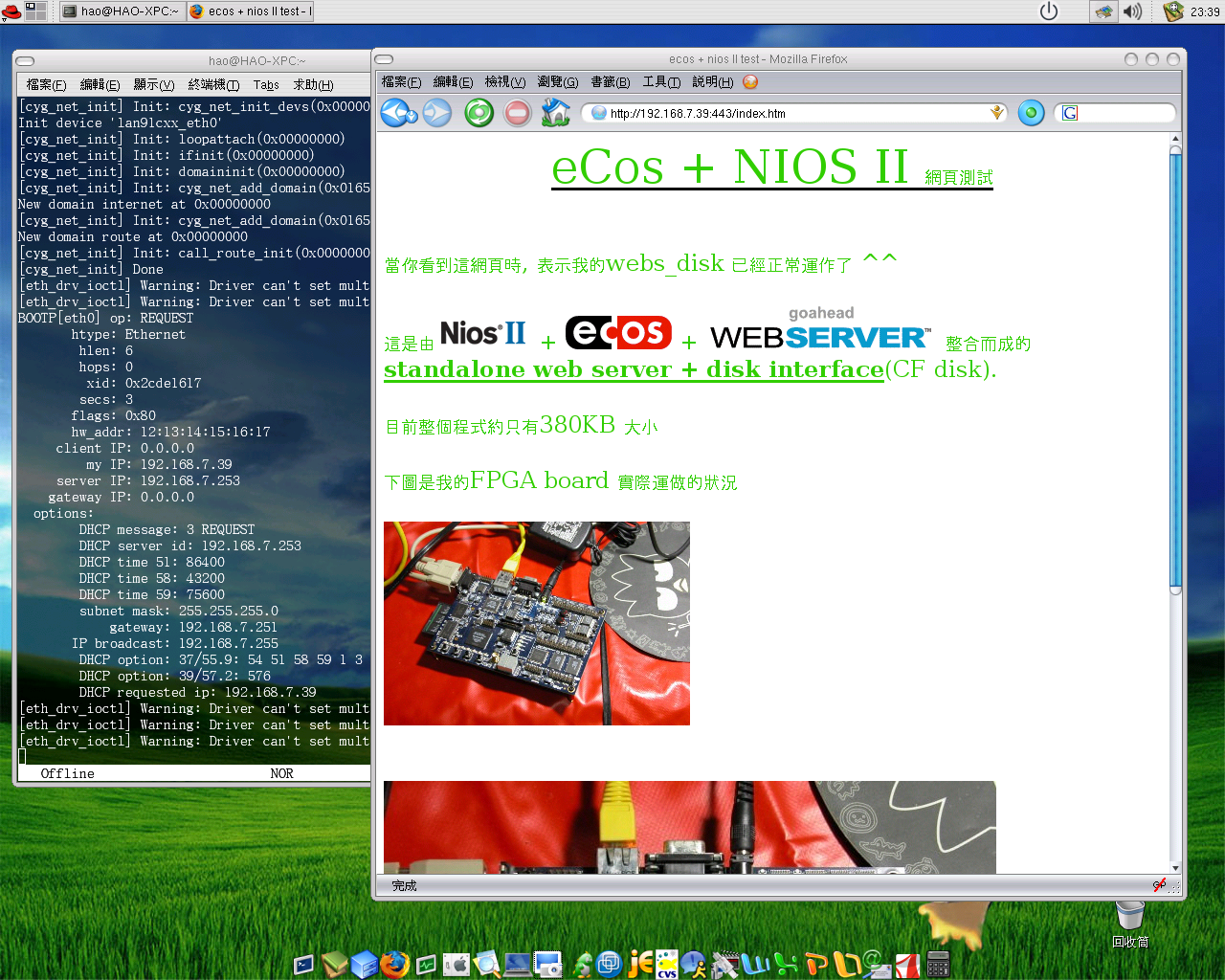Screen dimensions: 1225x980
Task: Click the power button icon in top panel
Action: pos(1049,11)
